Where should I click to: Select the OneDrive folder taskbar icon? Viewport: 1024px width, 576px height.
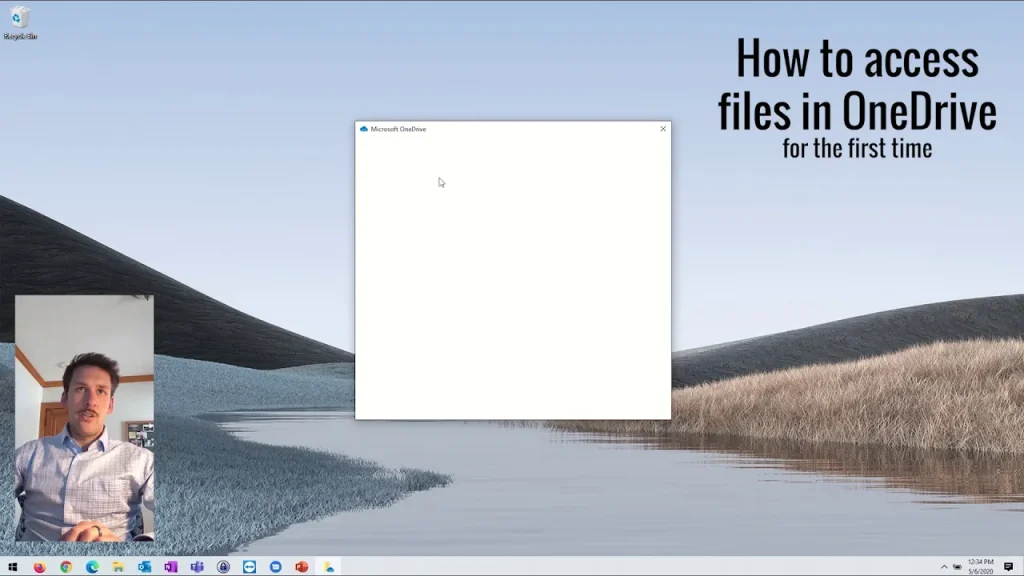[x=328, y=567]
